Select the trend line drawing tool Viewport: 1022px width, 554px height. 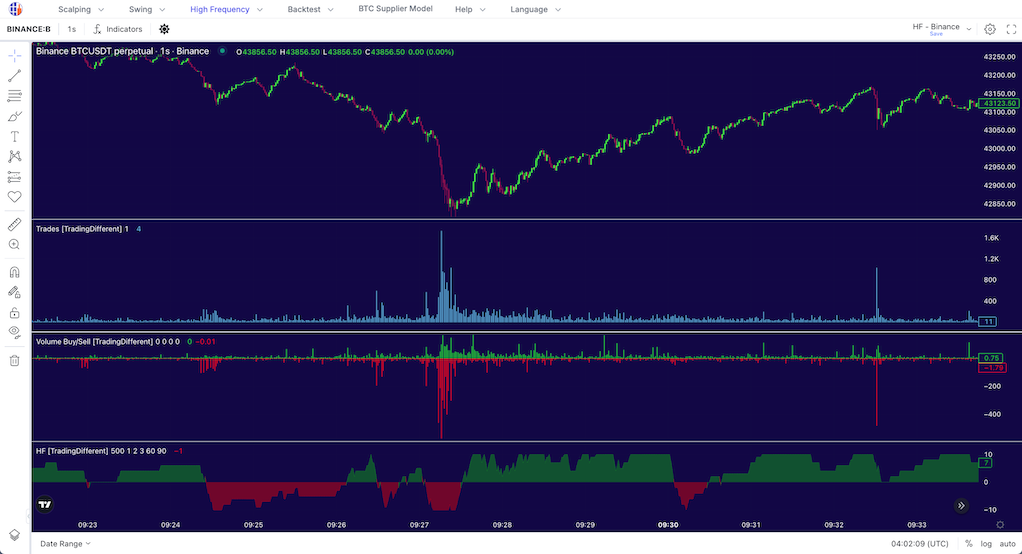tap(15, 76)
